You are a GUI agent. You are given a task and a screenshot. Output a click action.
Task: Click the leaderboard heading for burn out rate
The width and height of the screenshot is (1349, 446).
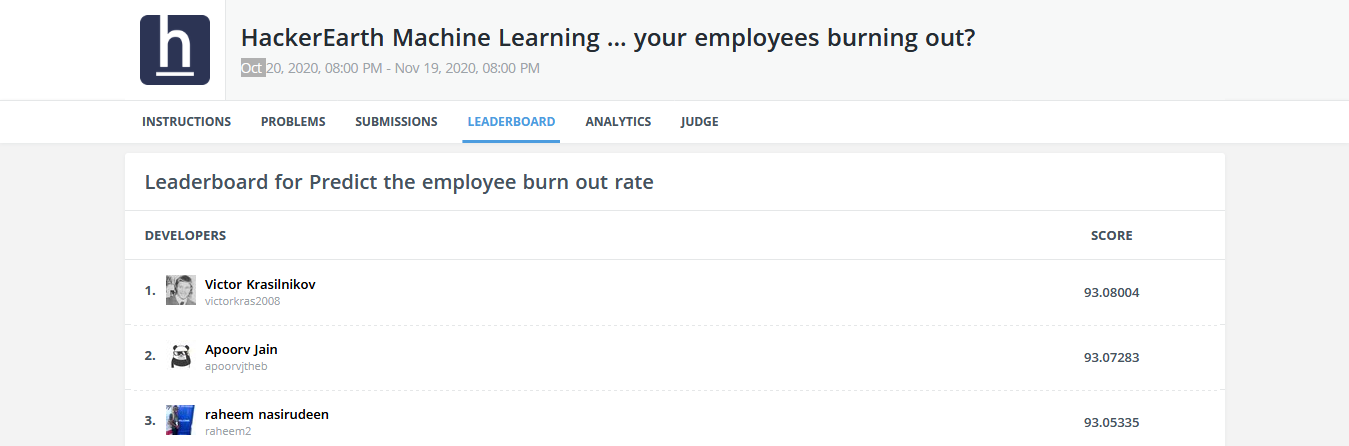399,183
